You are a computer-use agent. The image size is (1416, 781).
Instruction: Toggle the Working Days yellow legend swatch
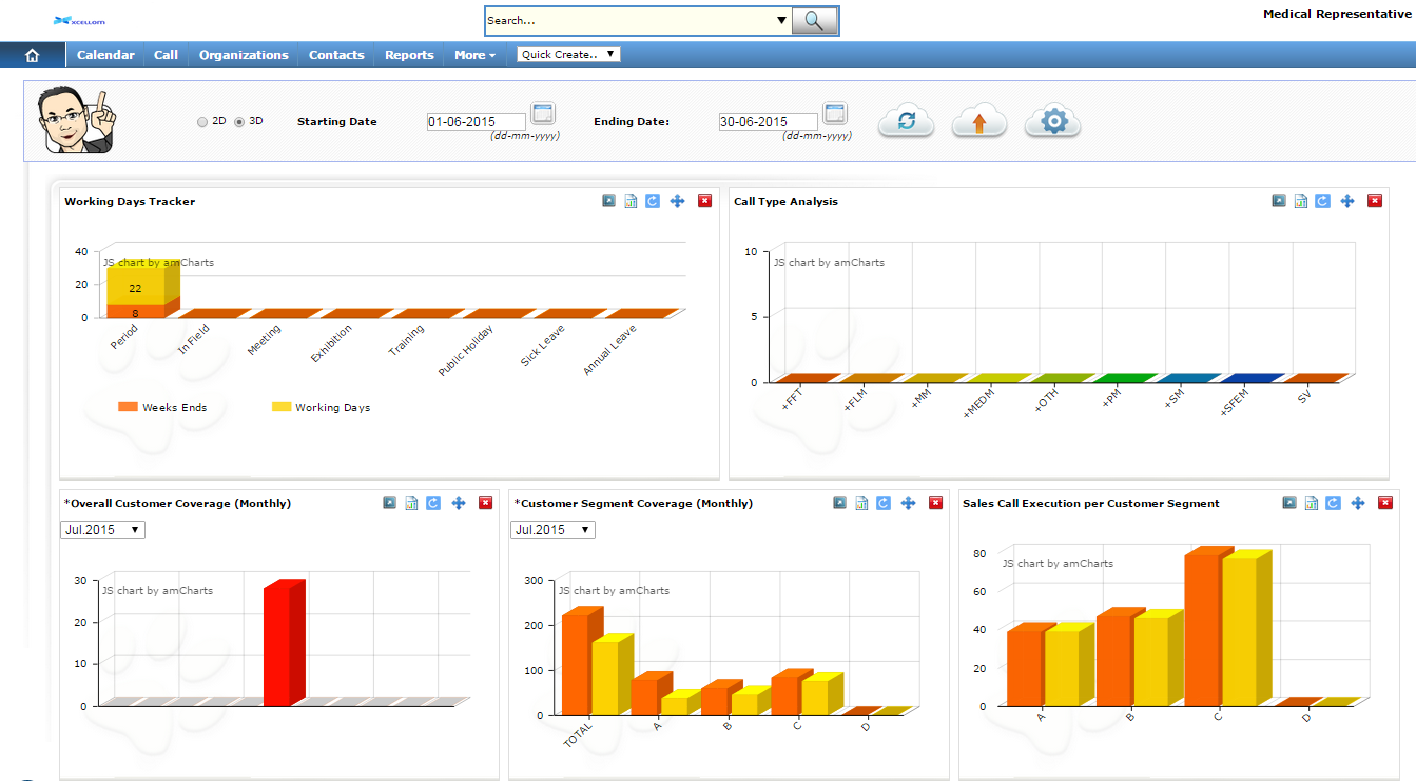pos(281,407)
